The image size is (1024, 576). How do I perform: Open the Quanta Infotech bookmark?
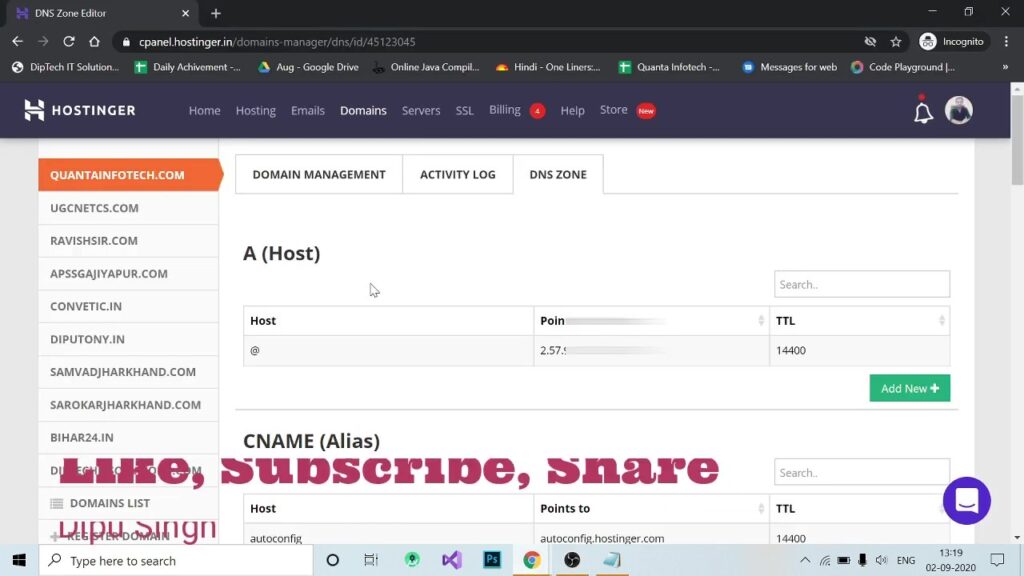669,67
